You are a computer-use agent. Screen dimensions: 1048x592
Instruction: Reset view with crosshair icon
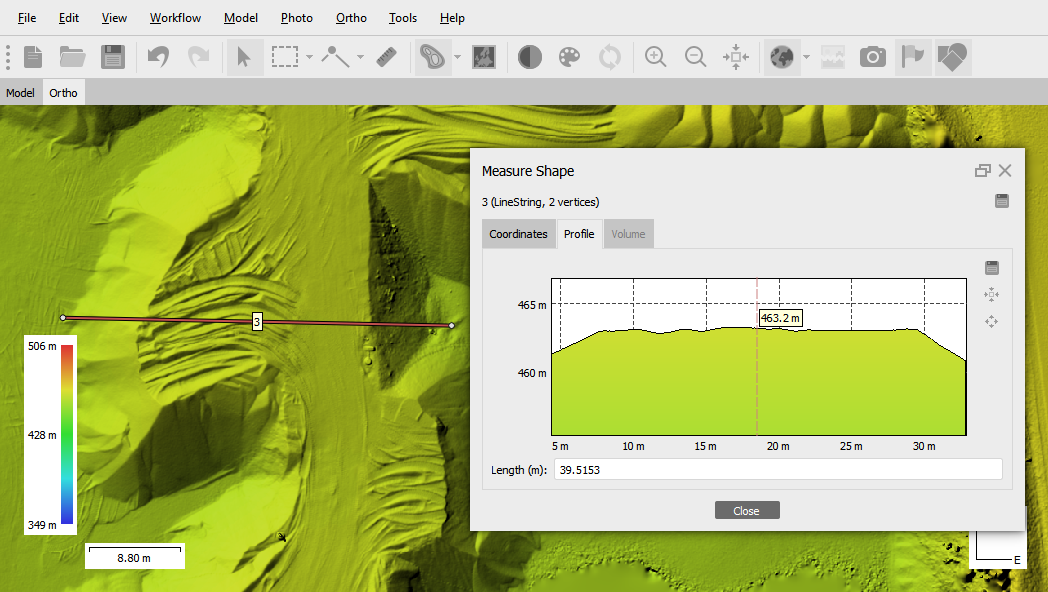click(x=736, y=57)
